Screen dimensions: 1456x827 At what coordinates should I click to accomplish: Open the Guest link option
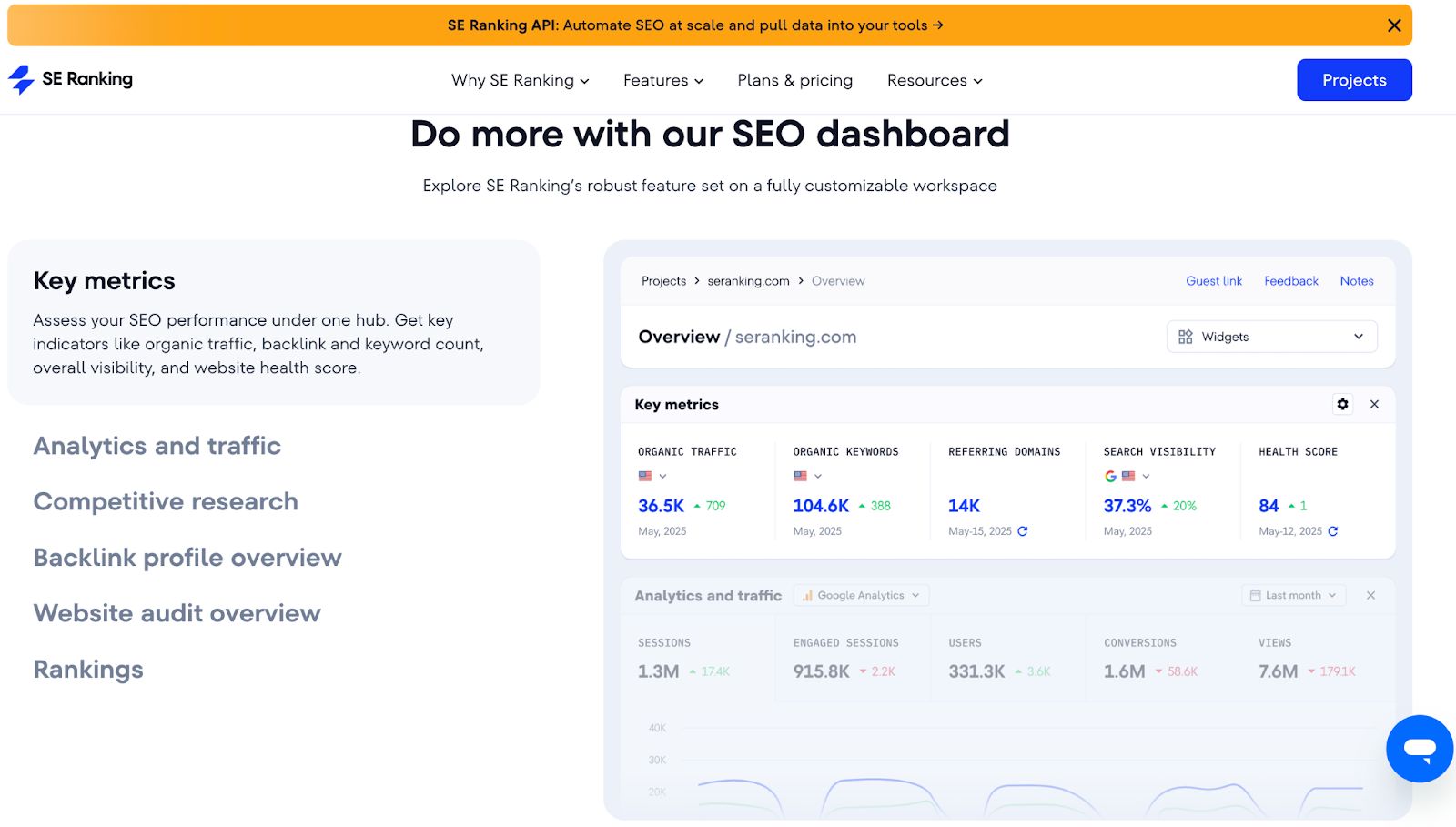coord(1213,281)
